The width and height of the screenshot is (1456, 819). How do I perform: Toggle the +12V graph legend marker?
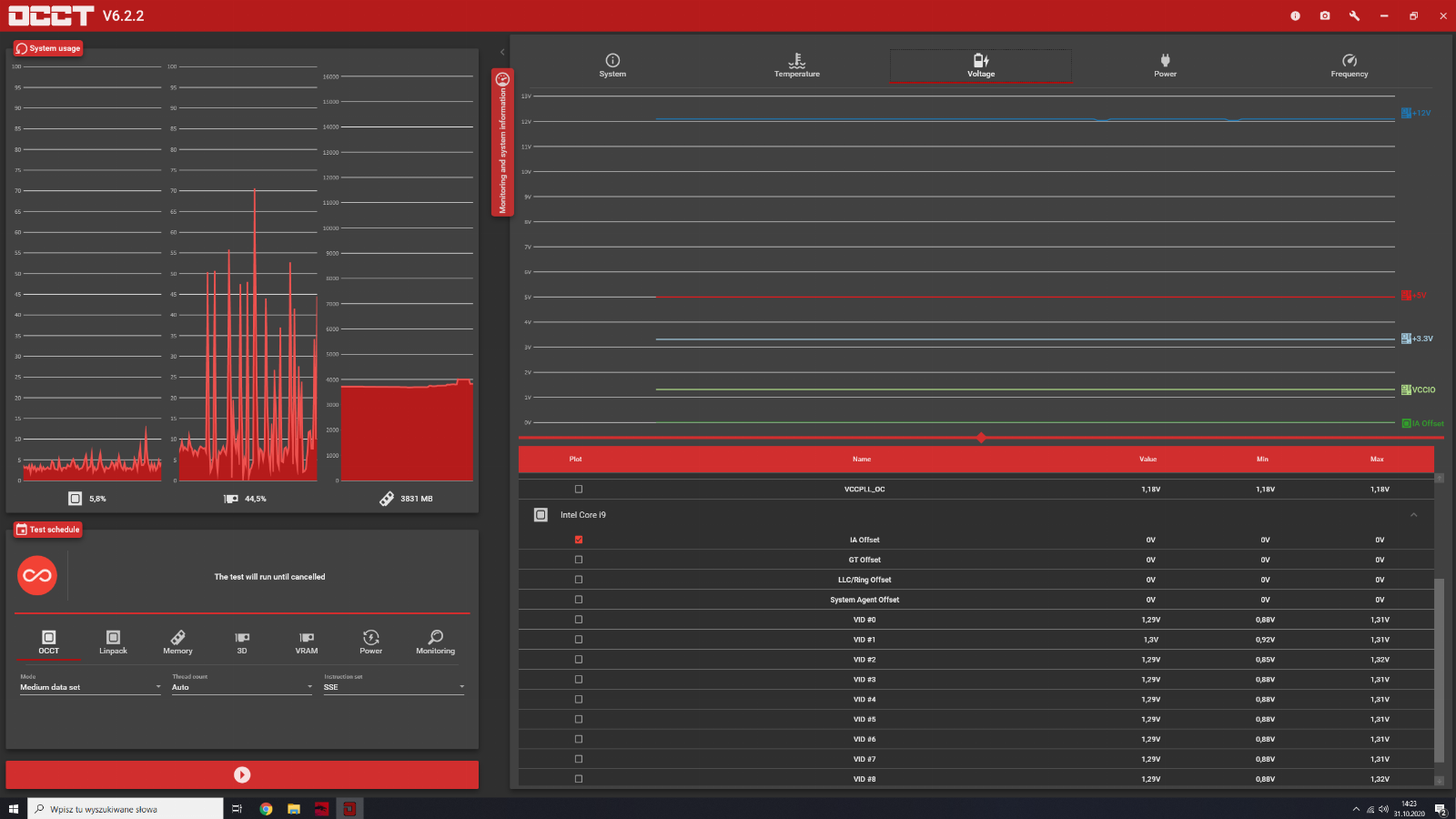1406,113
